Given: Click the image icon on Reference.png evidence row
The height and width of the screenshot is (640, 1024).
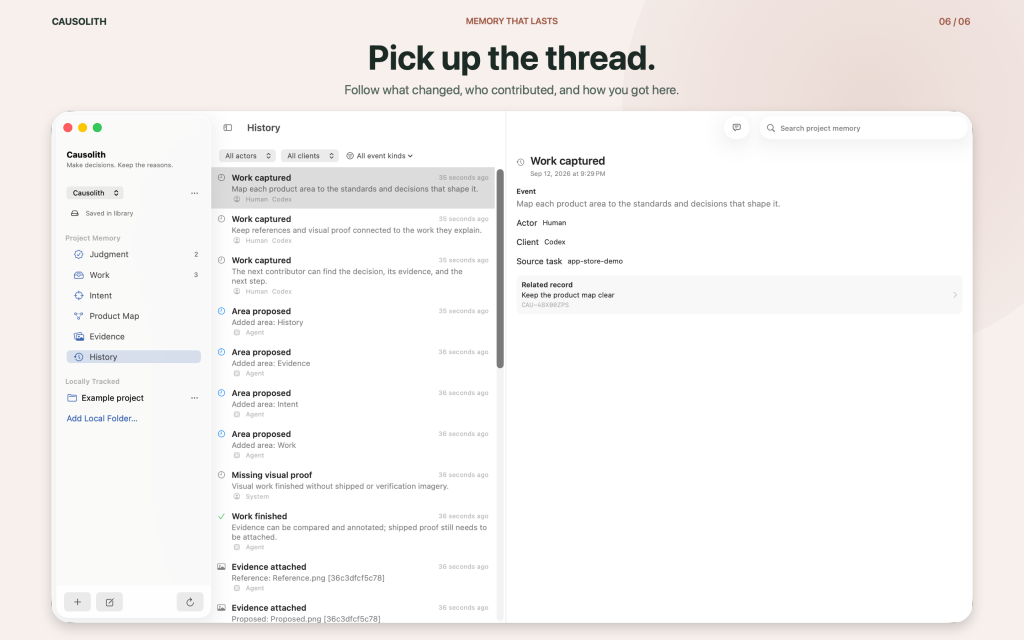Looking at the screenshot, I should click(x=221, y=567).
